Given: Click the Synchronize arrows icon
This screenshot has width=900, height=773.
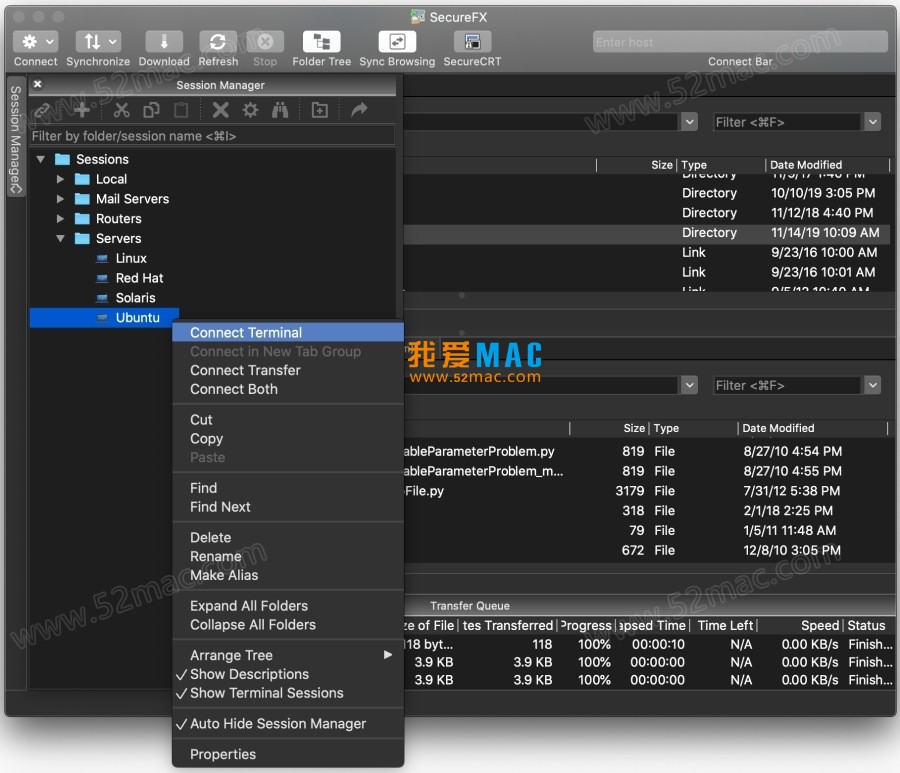Looking at the screenshot, I should coord(98,42).
